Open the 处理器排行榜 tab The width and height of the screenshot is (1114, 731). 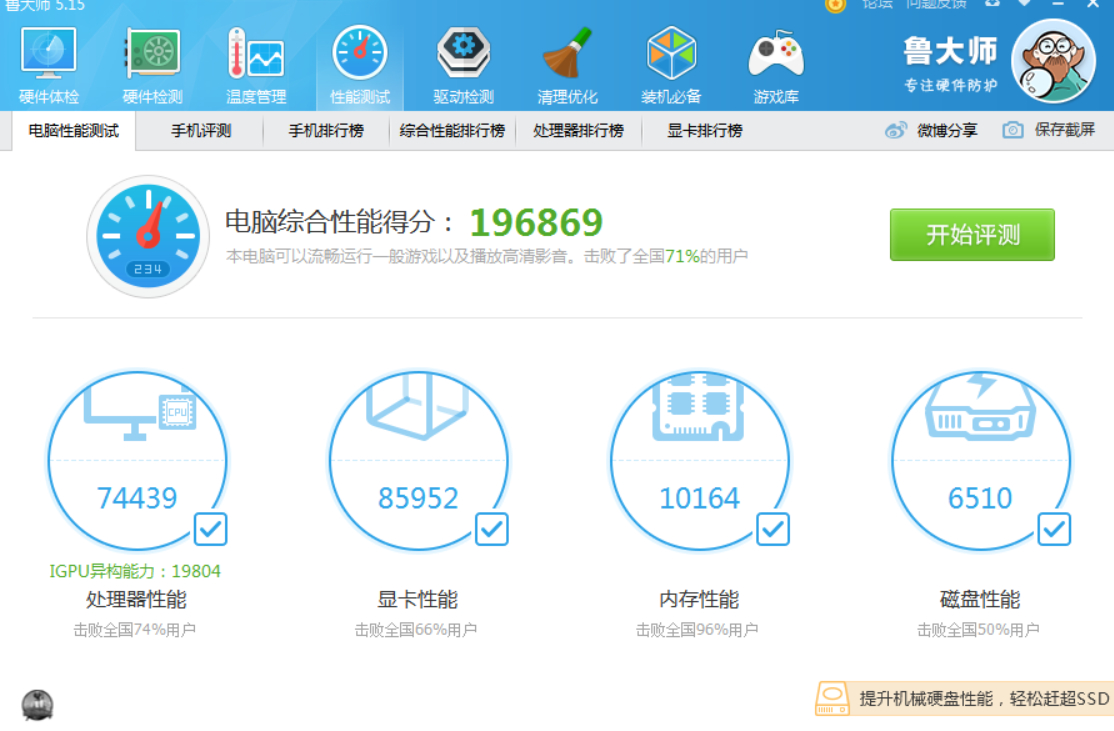[x=578, y=131]
